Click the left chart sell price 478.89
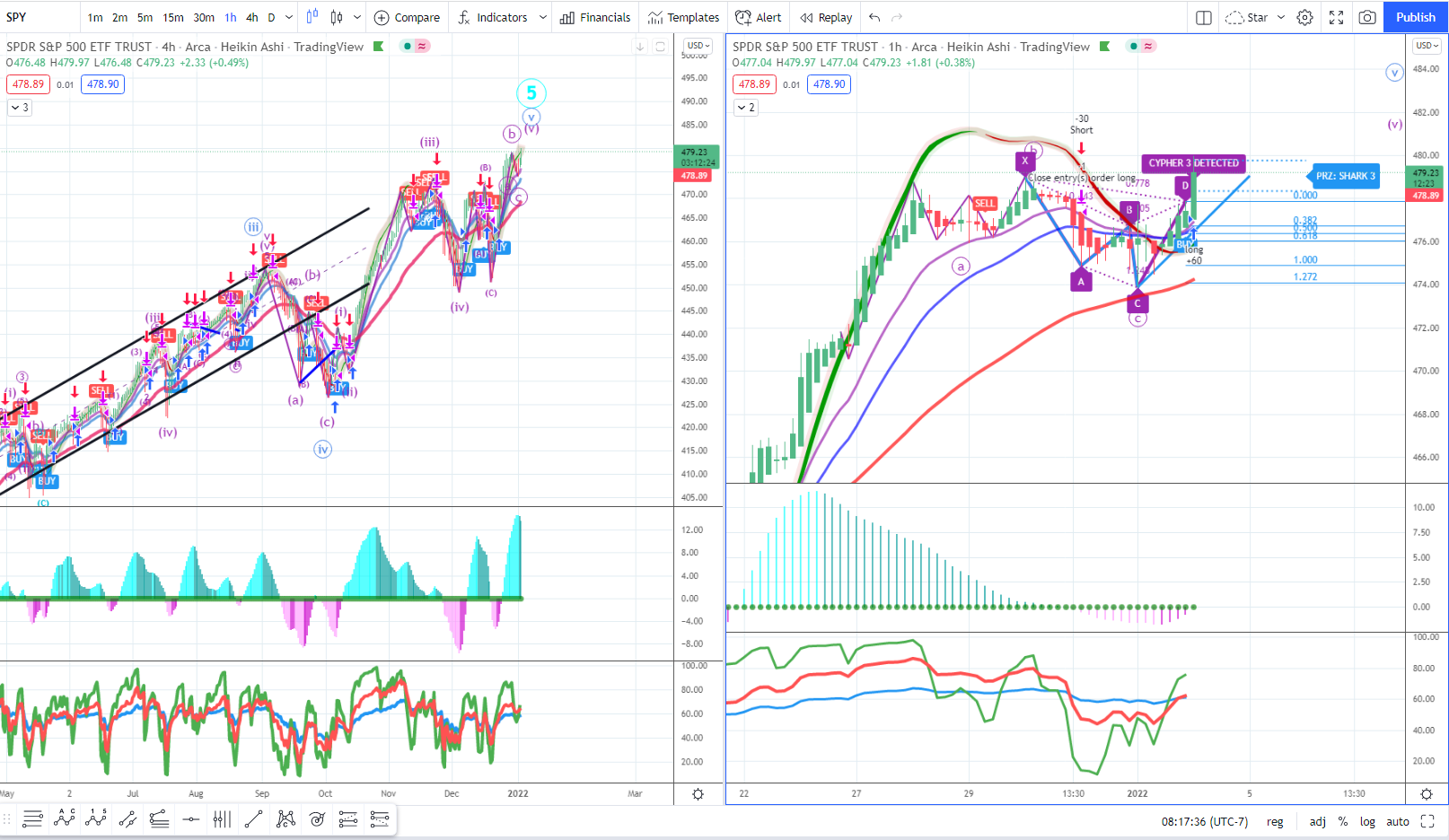 pyautogui.click(x=29, y=84)
